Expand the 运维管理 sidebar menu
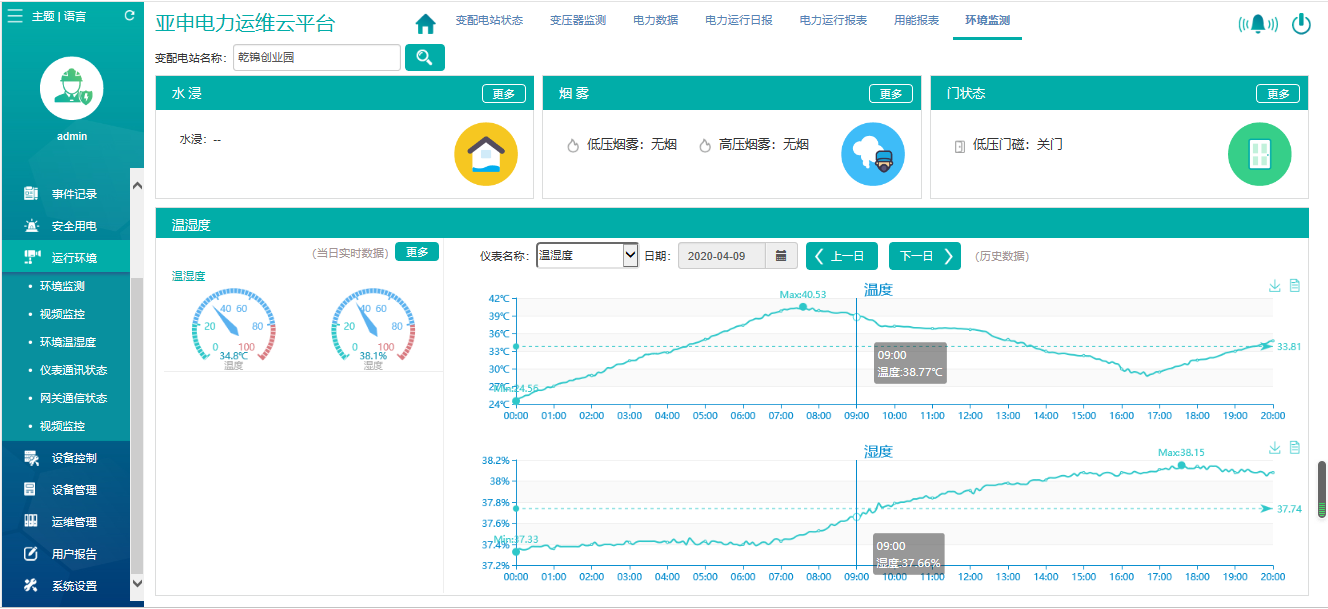 74,522
